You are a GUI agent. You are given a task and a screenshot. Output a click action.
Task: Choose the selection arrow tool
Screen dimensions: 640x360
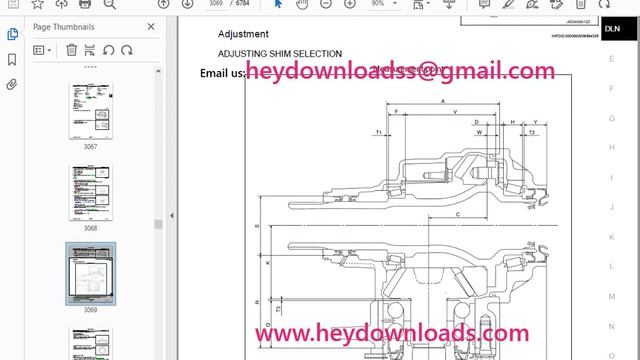[x=278, y=4]
